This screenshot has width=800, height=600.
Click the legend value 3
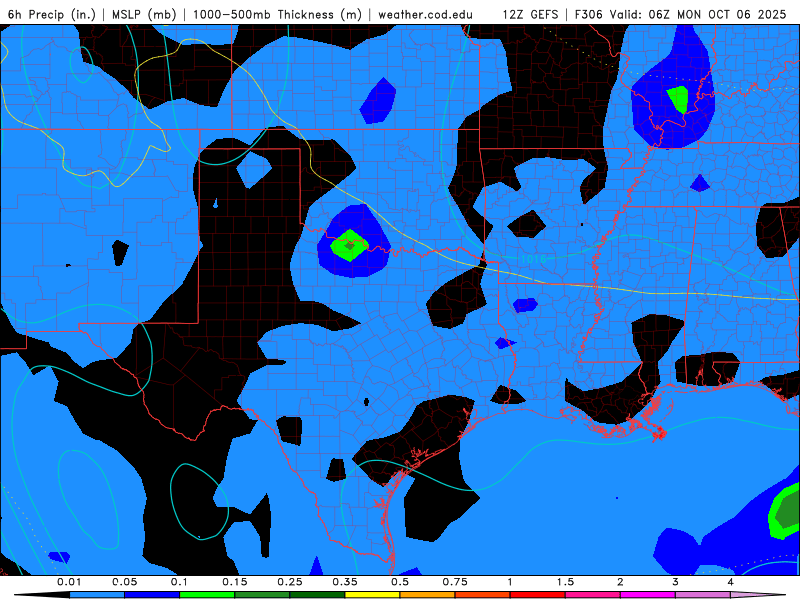pos(676,582)
